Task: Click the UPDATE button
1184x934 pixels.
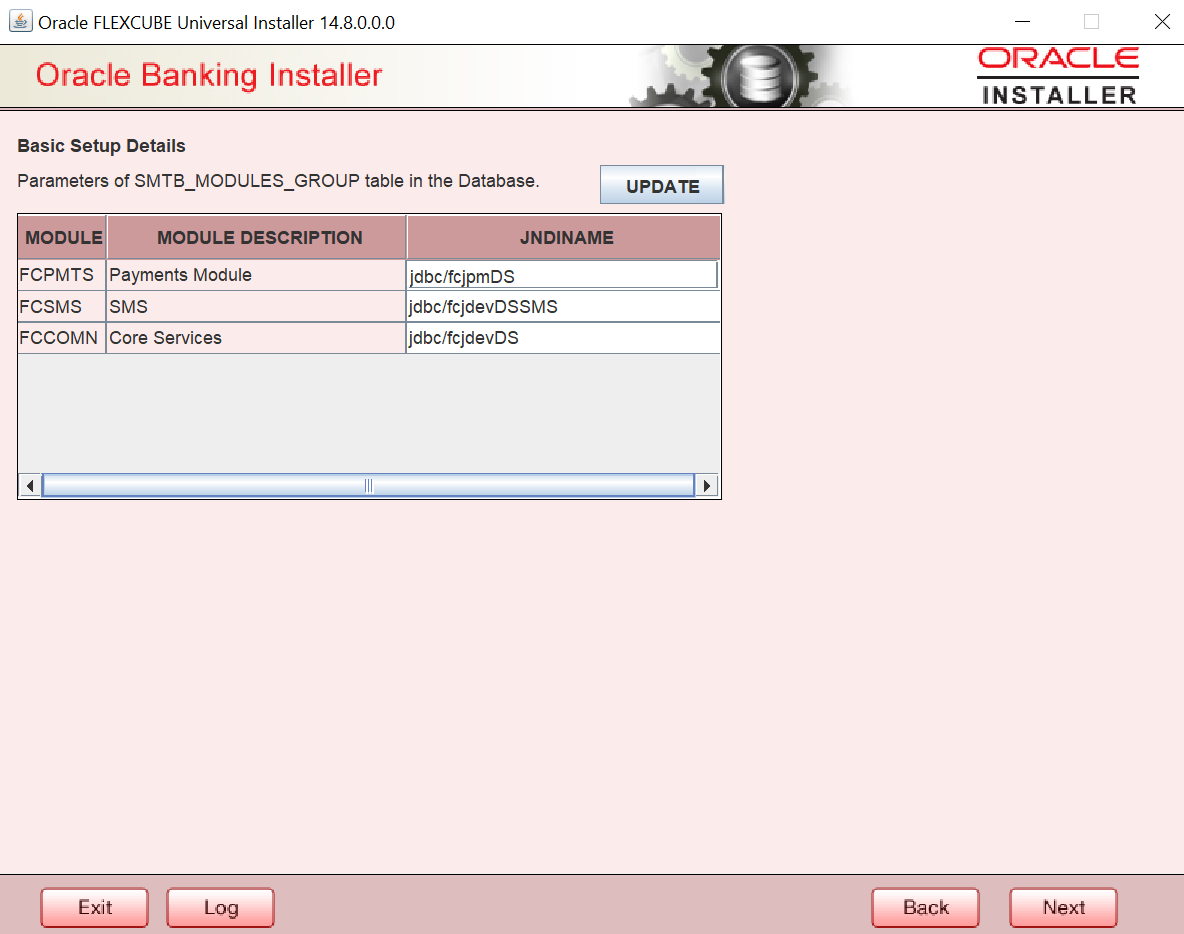Action: pyautogui.click(x=661, y=185)
